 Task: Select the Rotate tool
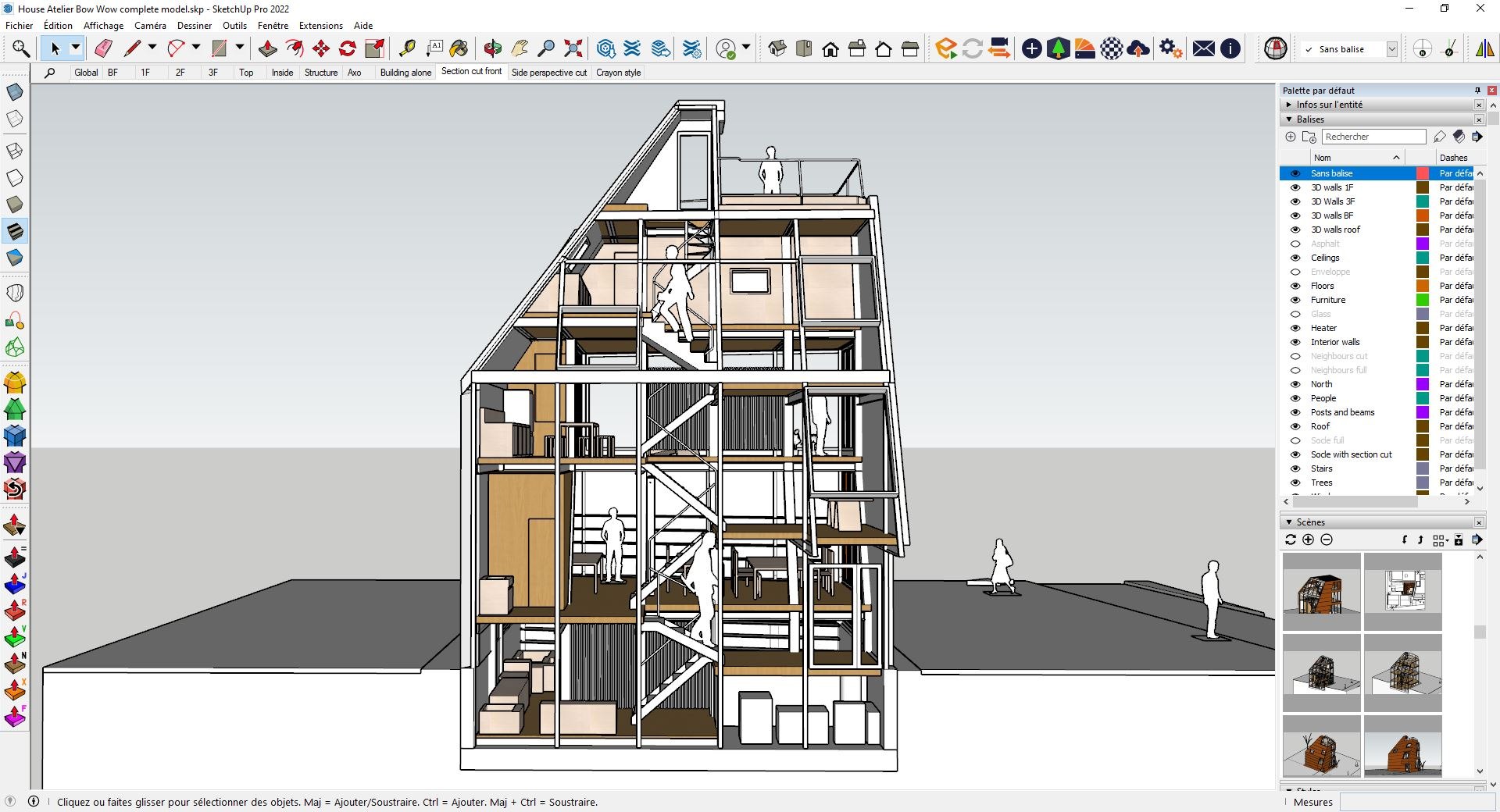(348, 48)
